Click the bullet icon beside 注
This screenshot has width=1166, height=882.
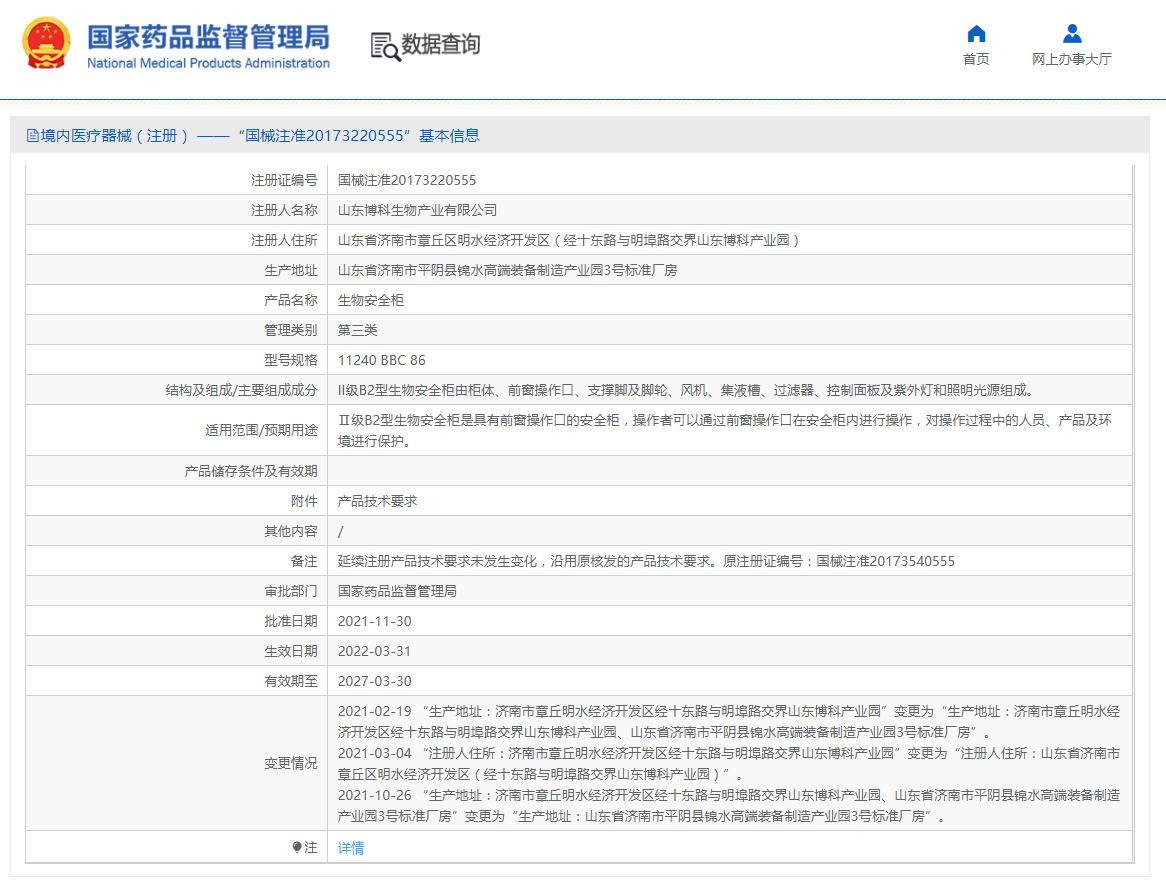click(297, 847)
